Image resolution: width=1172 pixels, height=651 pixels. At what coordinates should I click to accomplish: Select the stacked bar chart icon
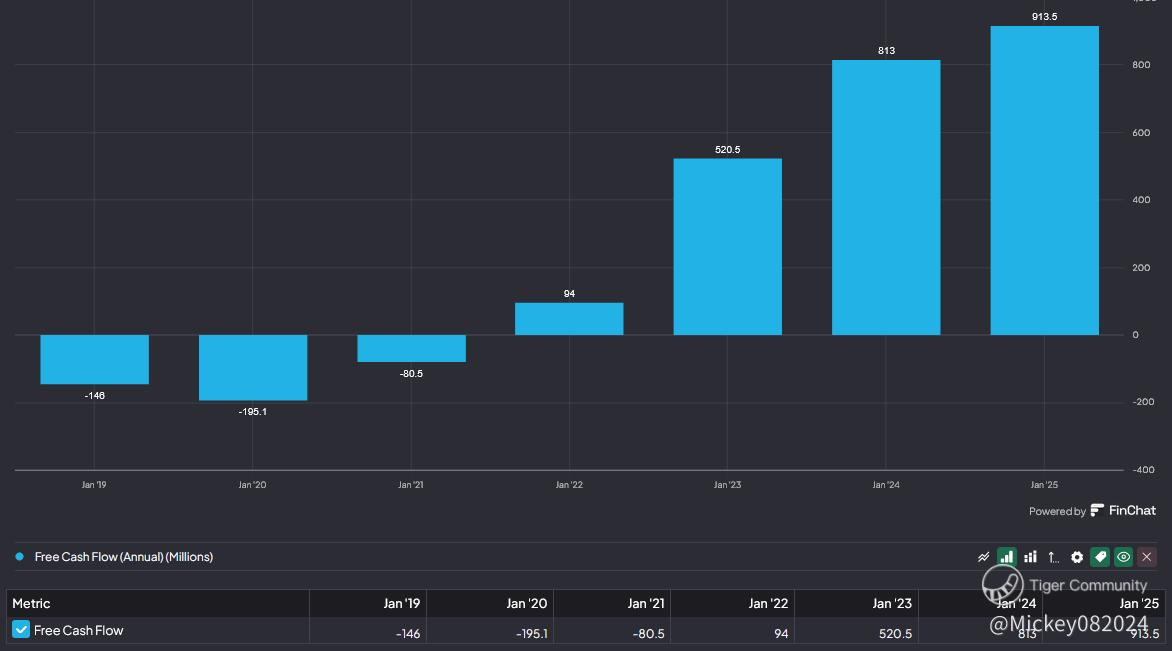(1030, 557)
